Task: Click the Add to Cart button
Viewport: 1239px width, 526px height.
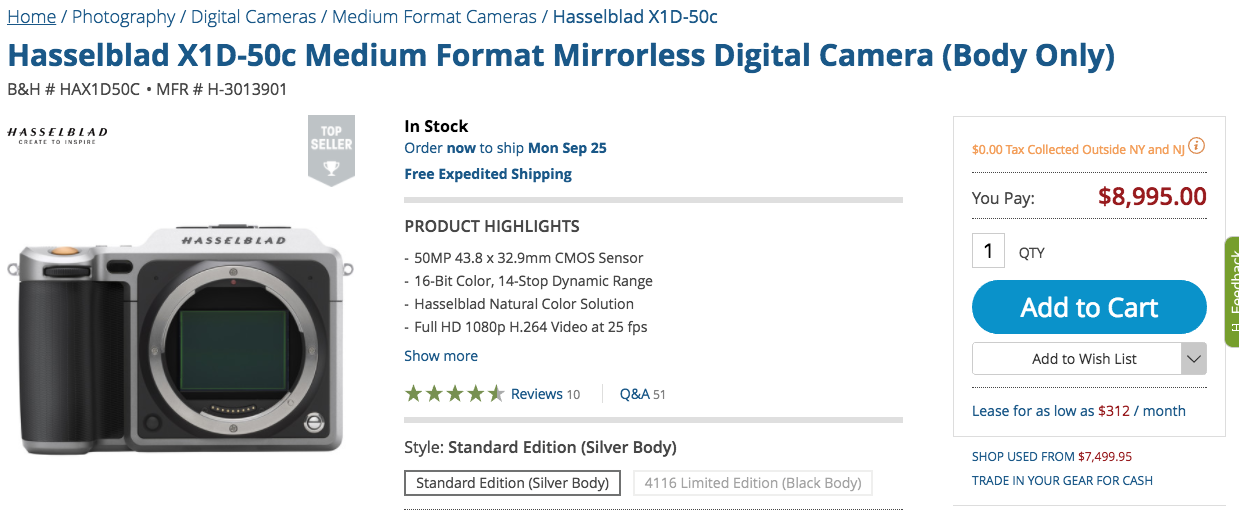Action: point(1089,307)
